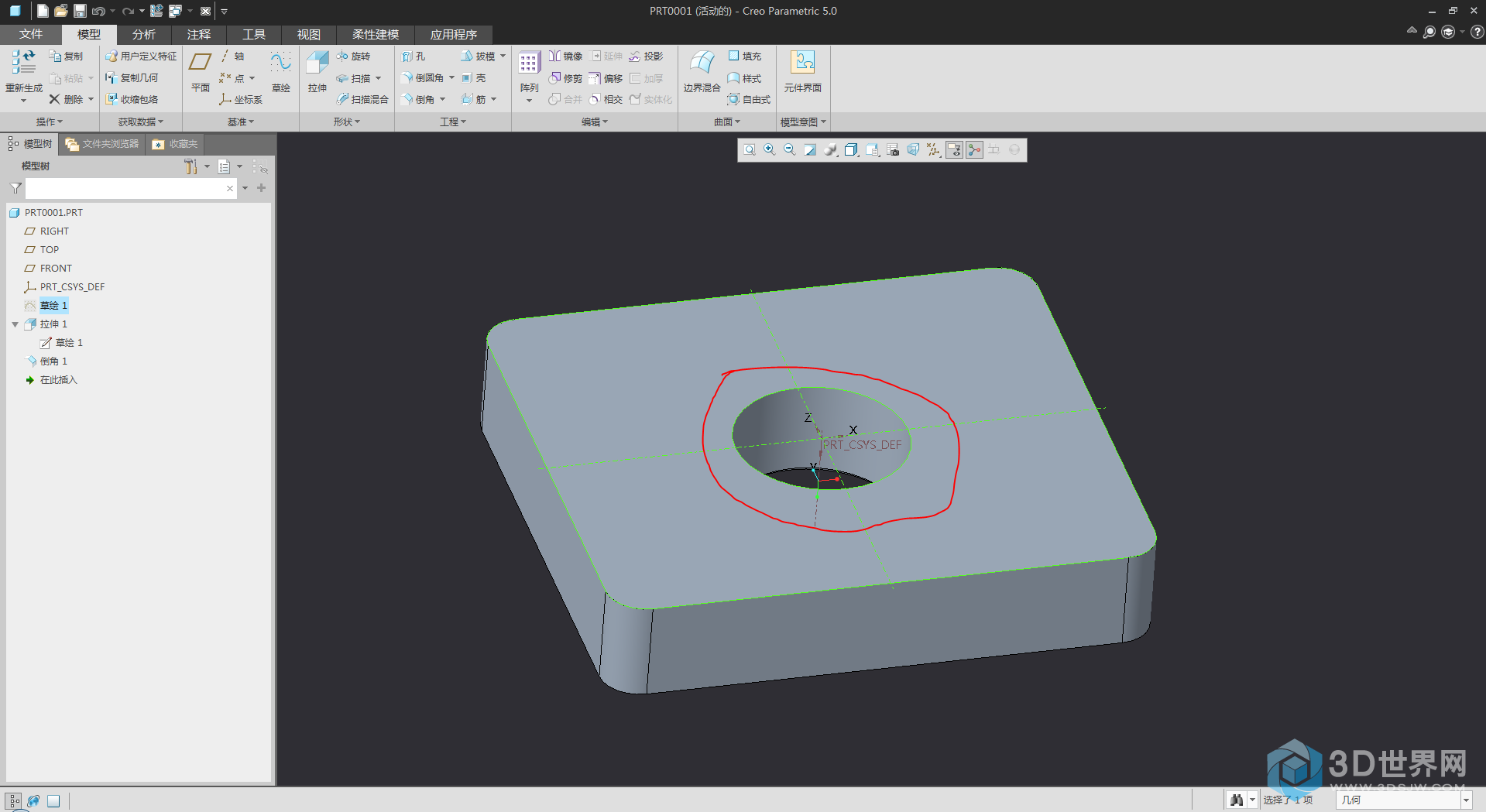Open the Display Style cube icon
1486x812 pixels.
coord(851,150)
